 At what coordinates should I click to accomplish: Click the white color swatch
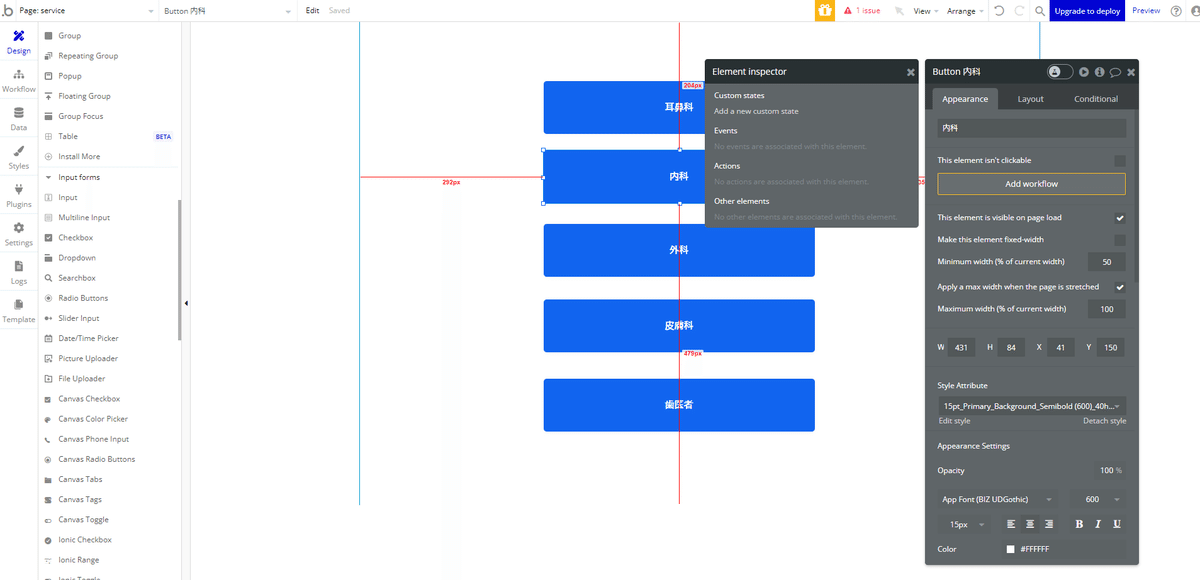pos(1010,549)
